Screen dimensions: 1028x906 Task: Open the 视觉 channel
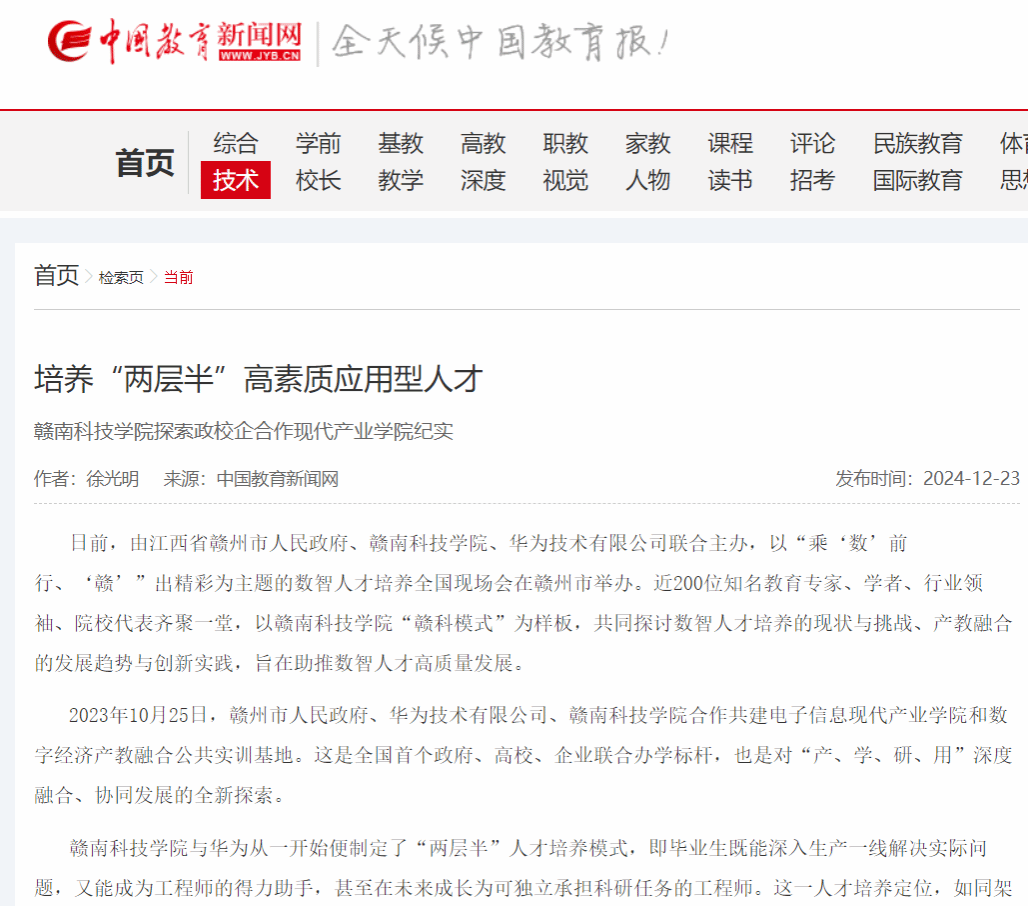click(565, 181)
